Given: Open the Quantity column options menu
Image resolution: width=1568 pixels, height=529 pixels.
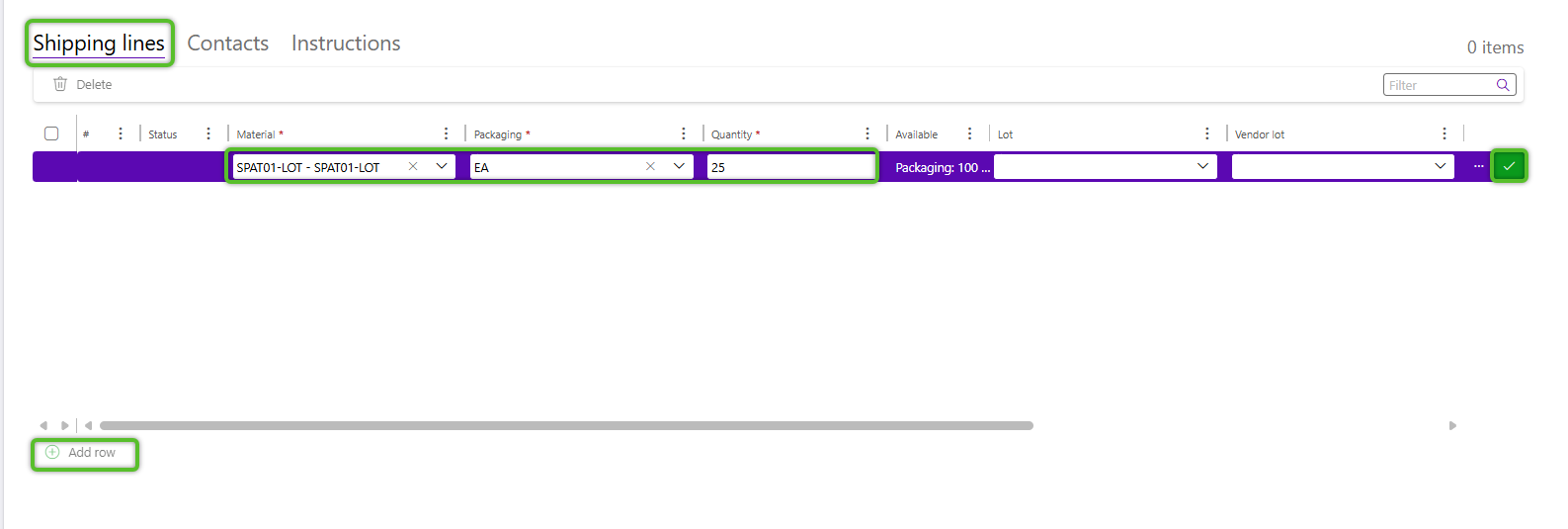Looking at the screenshot, I should pyautogui.click(x=867, y=133).
